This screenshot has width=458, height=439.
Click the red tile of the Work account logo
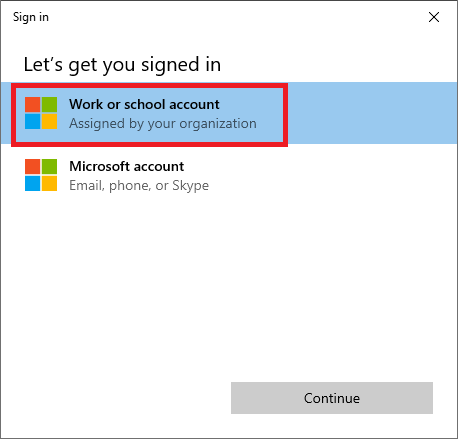(x=33, y=105)
